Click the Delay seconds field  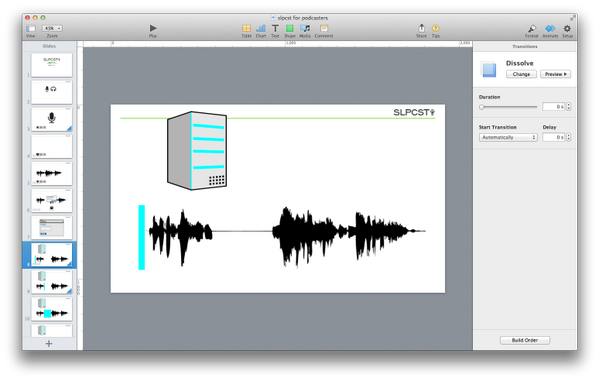pos(554,137)
